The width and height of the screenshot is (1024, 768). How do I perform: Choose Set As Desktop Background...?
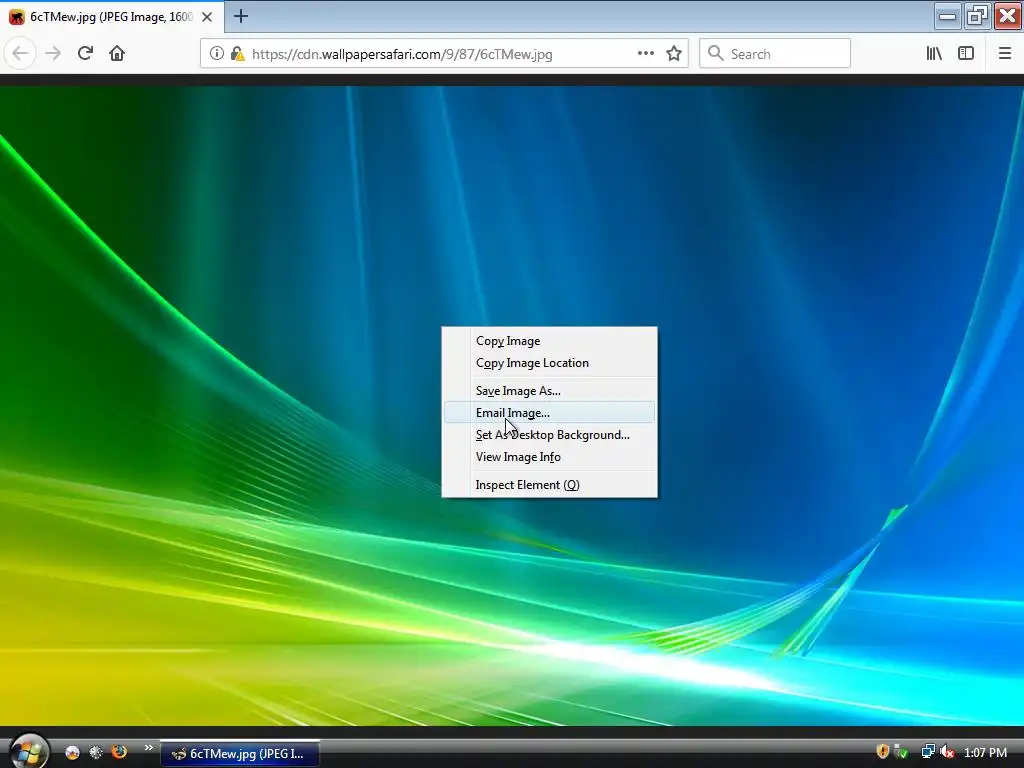549,435
